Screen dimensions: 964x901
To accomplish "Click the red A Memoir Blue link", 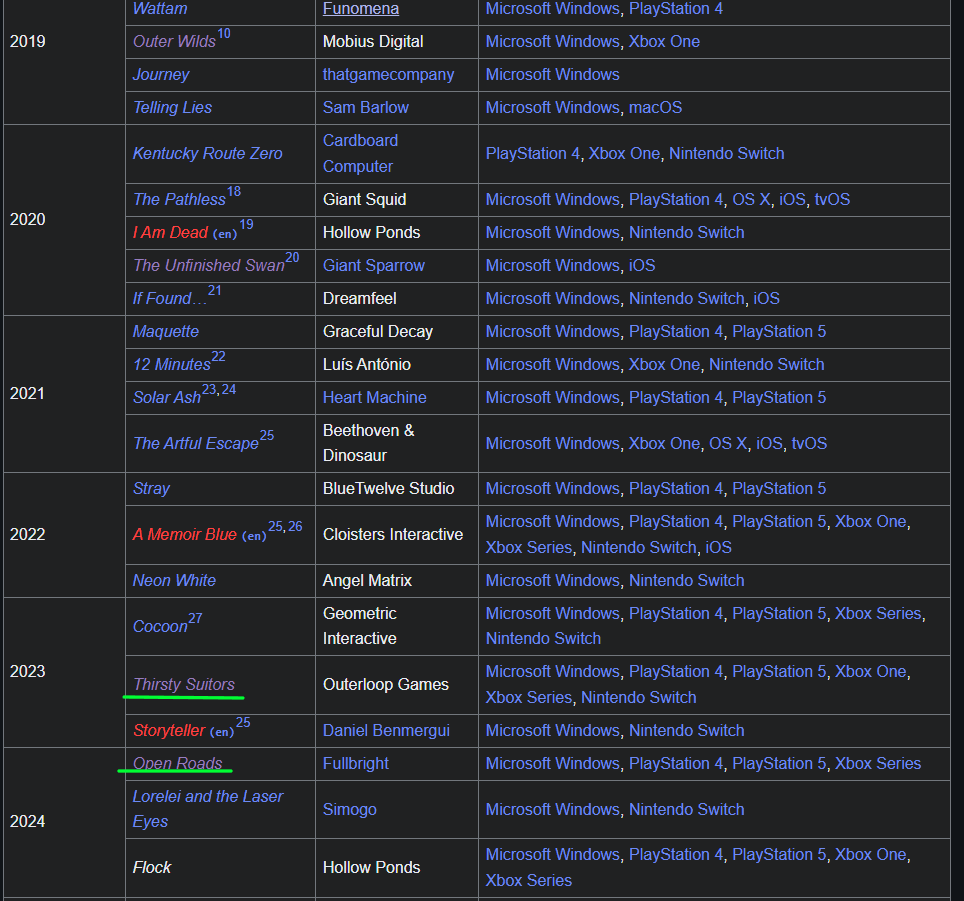I will coord(184,535).
